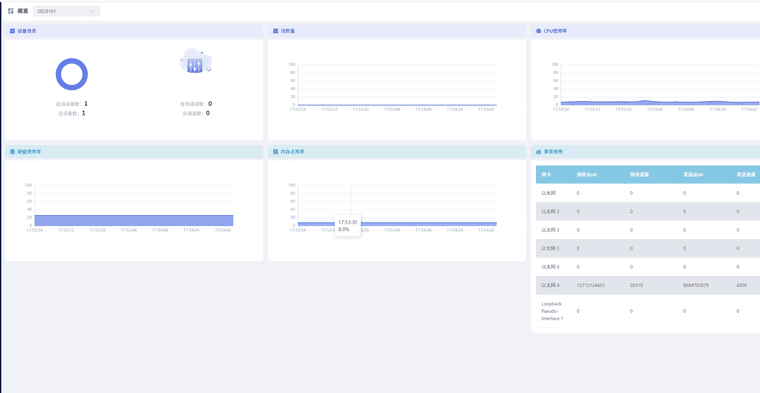Click the bandwidth usage panel header icon
760x393 pixels.
[x=538, y=152]
